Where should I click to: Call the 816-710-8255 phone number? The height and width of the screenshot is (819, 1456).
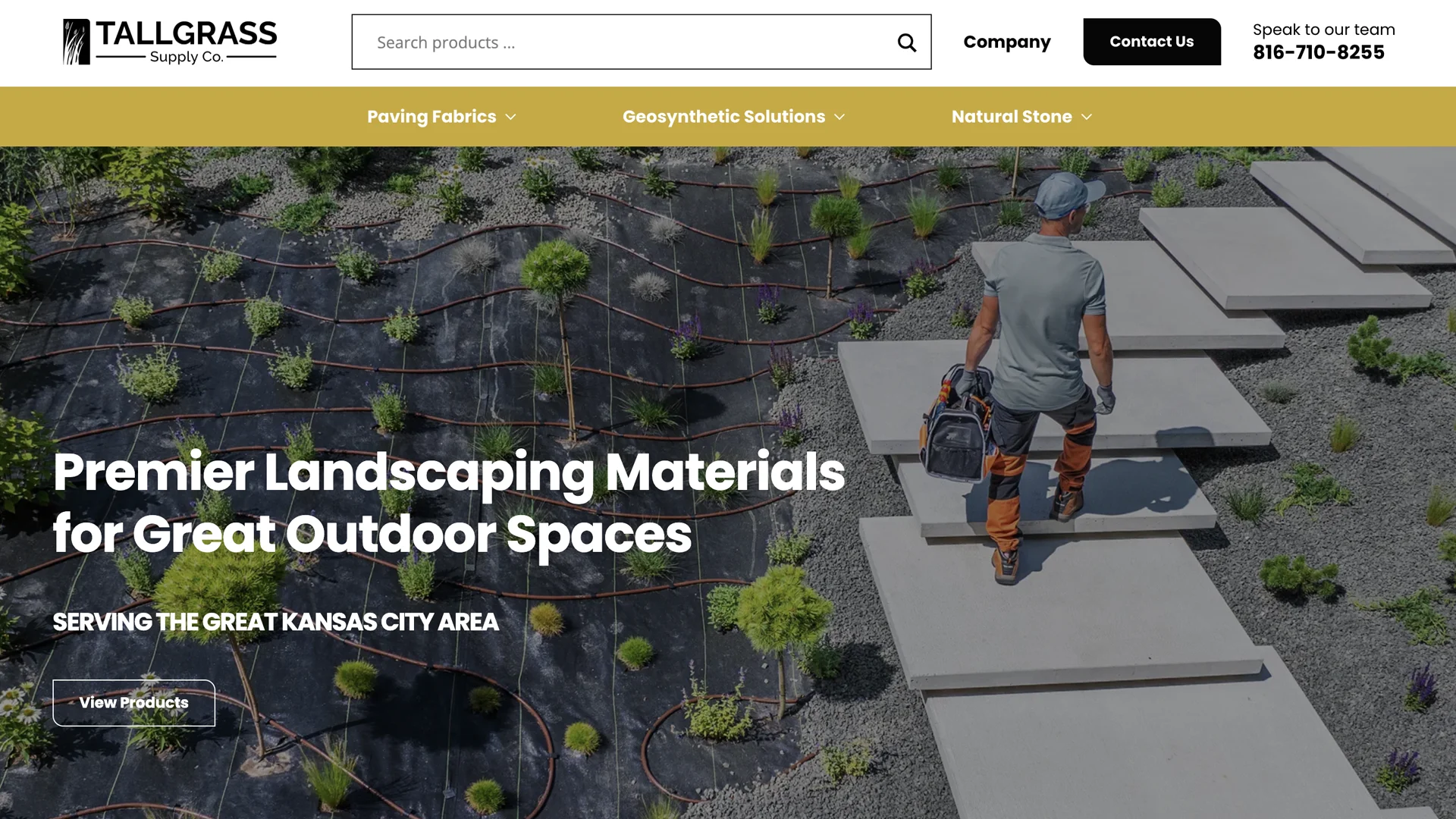1319,52
